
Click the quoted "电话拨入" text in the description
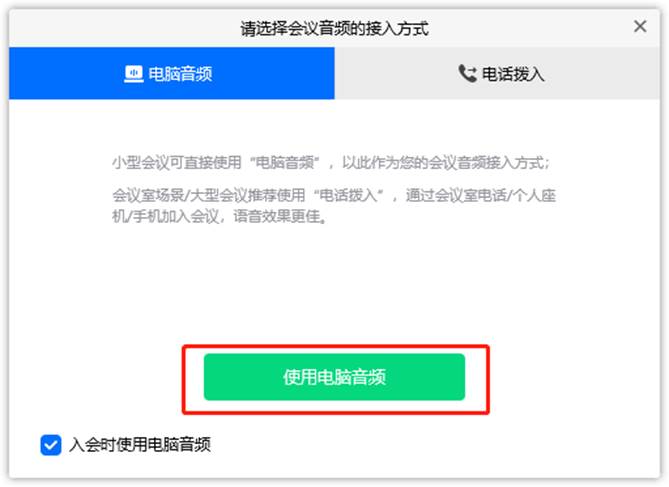(348, 195)
